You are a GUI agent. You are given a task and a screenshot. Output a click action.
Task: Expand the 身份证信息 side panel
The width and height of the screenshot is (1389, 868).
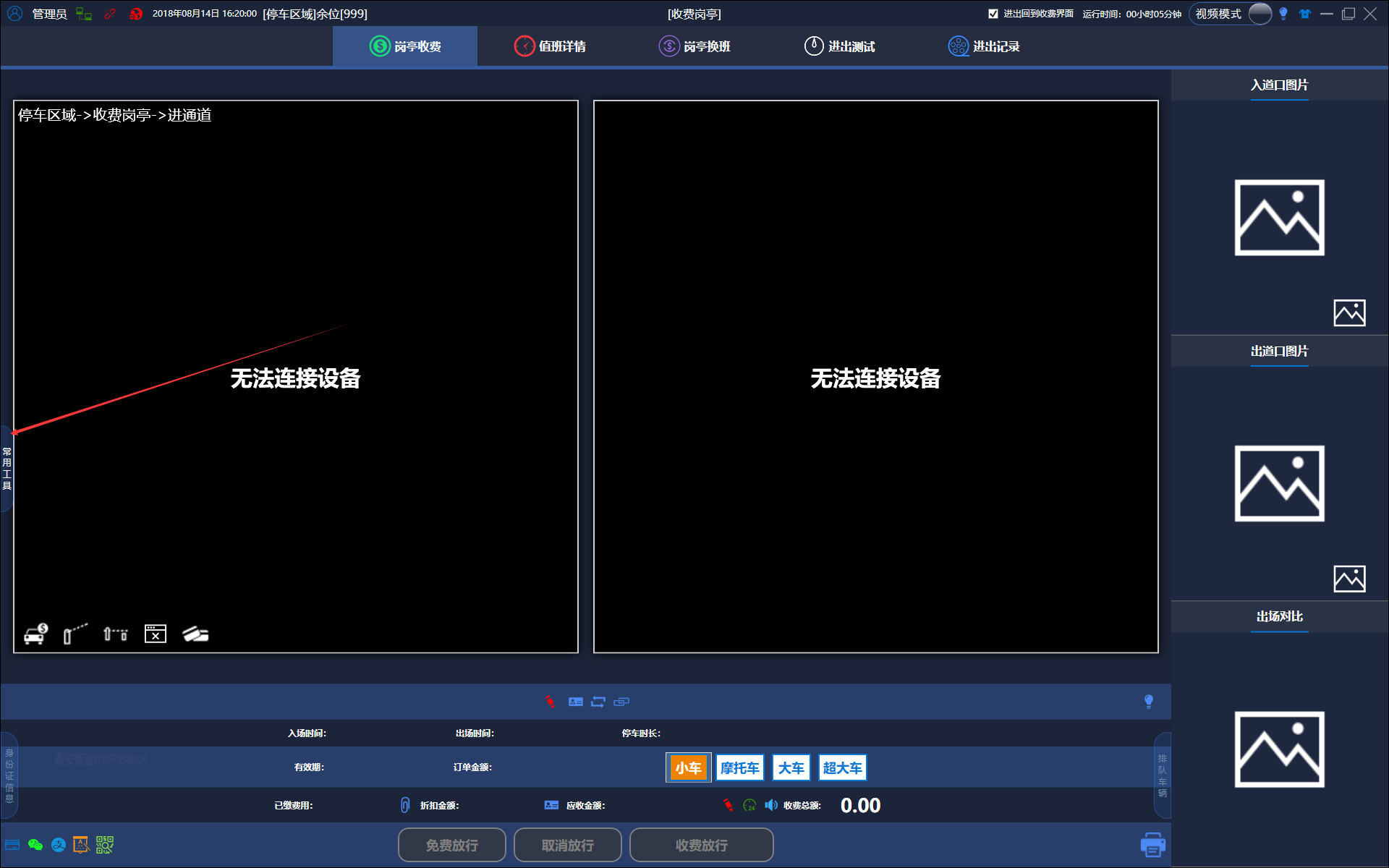click(x=9, y=776)
